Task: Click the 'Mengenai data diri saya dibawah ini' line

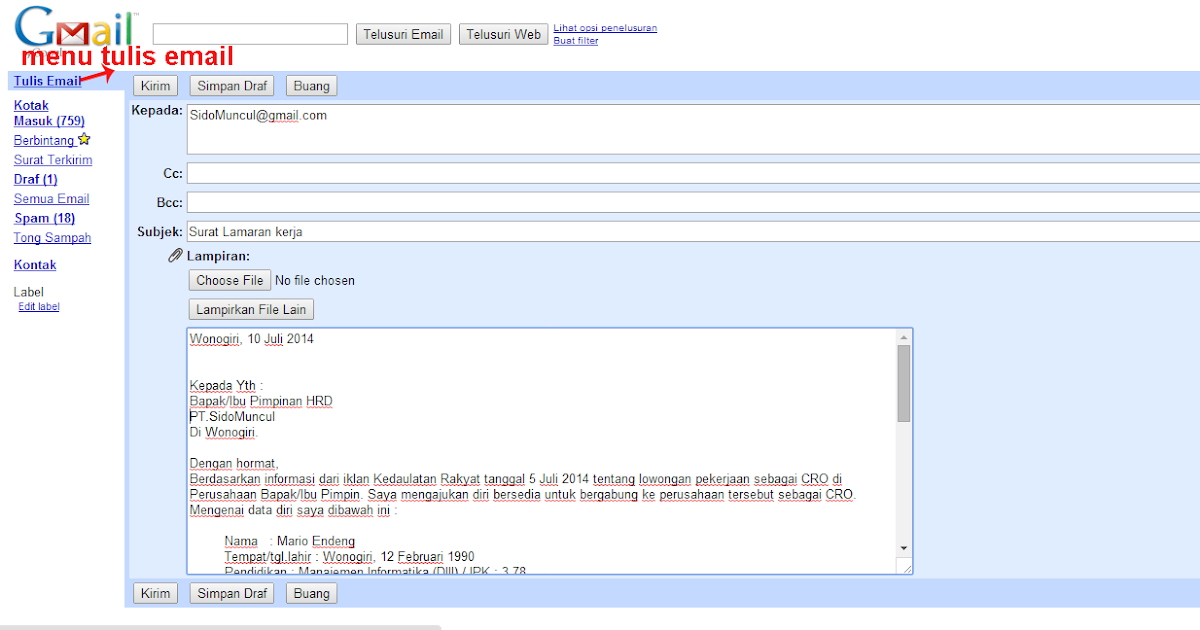Action: pos(293,511)
